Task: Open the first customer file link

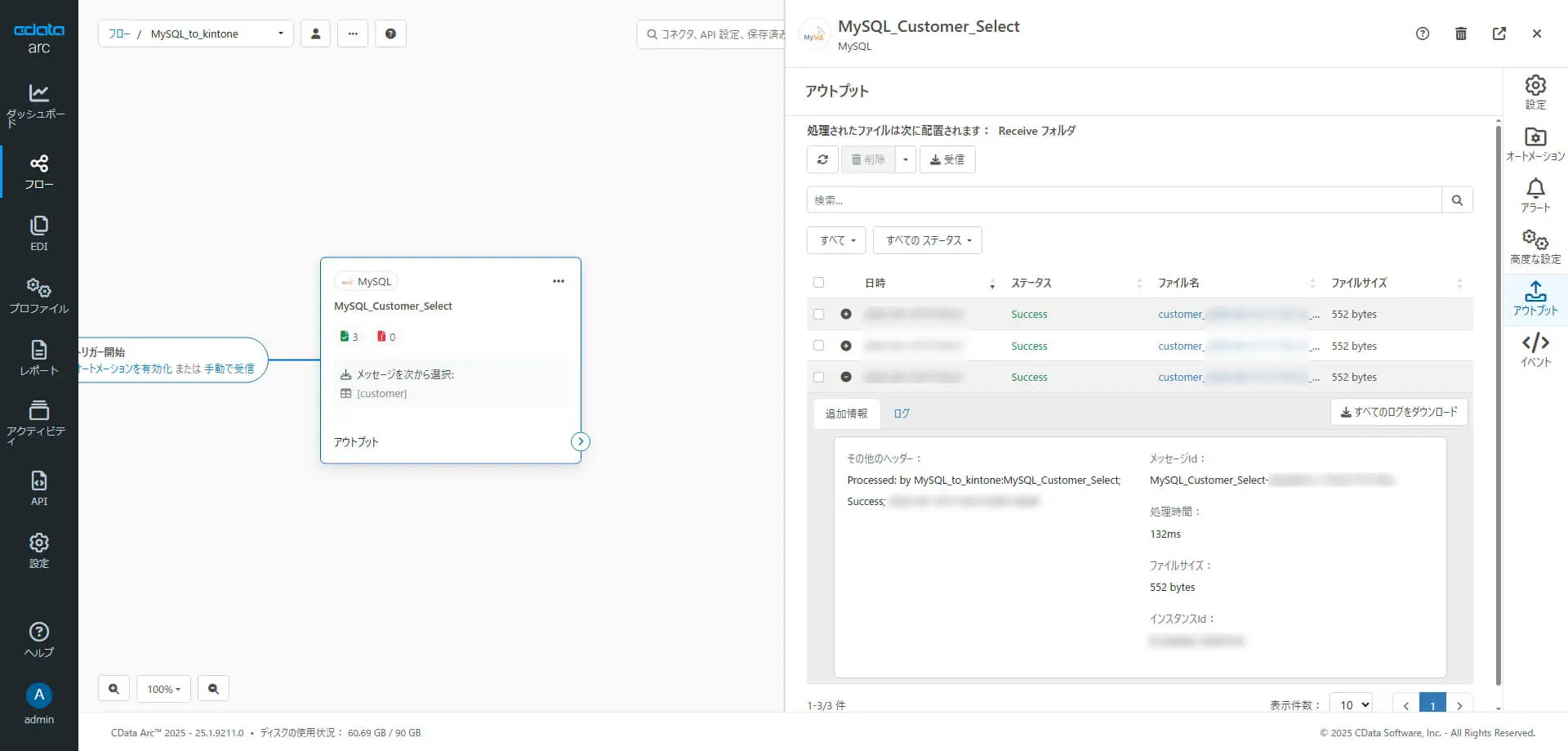Action: coord(1238,314)
